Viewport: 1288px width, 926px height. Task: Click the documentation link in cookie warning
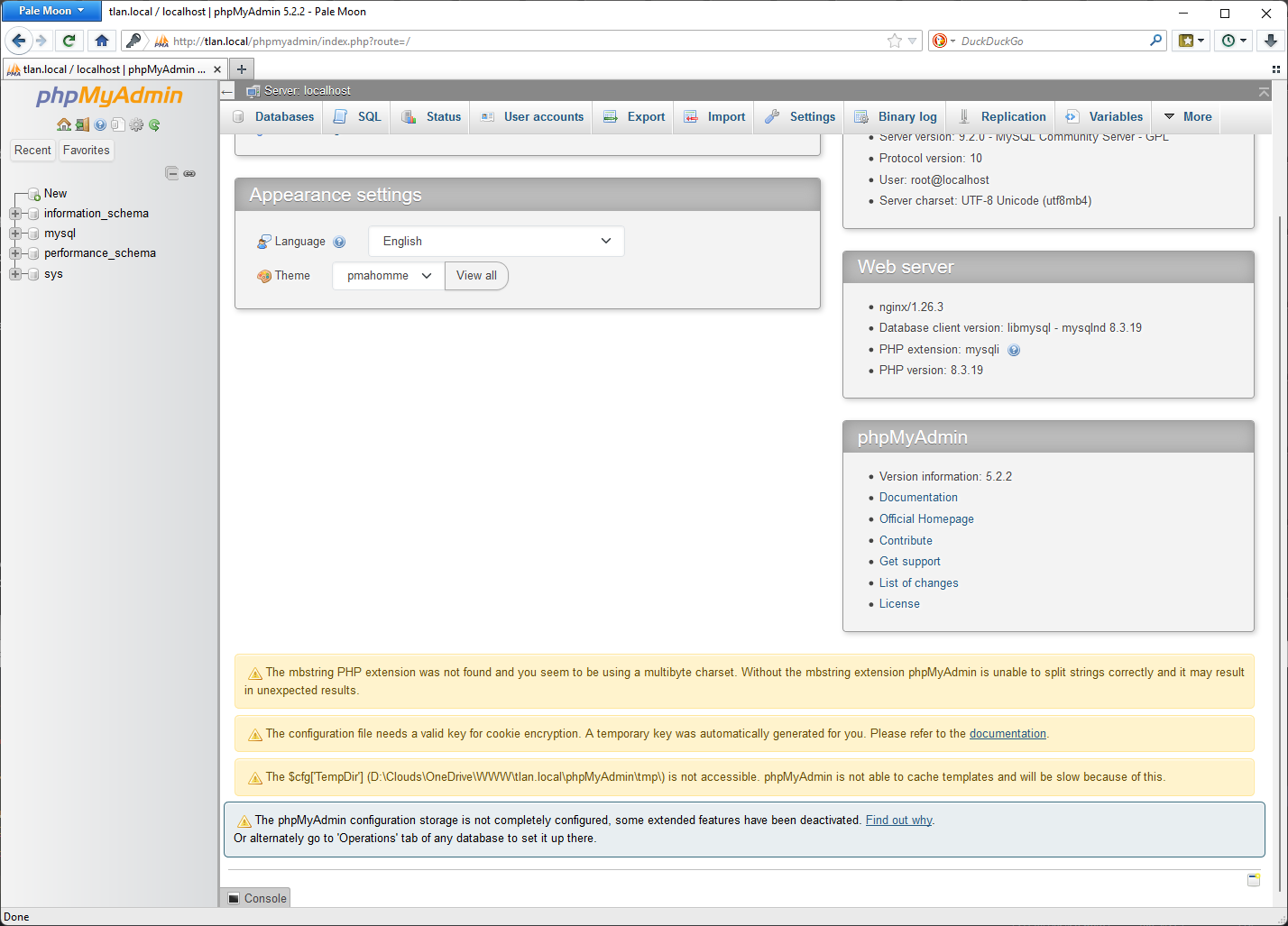pos(1007,734)
